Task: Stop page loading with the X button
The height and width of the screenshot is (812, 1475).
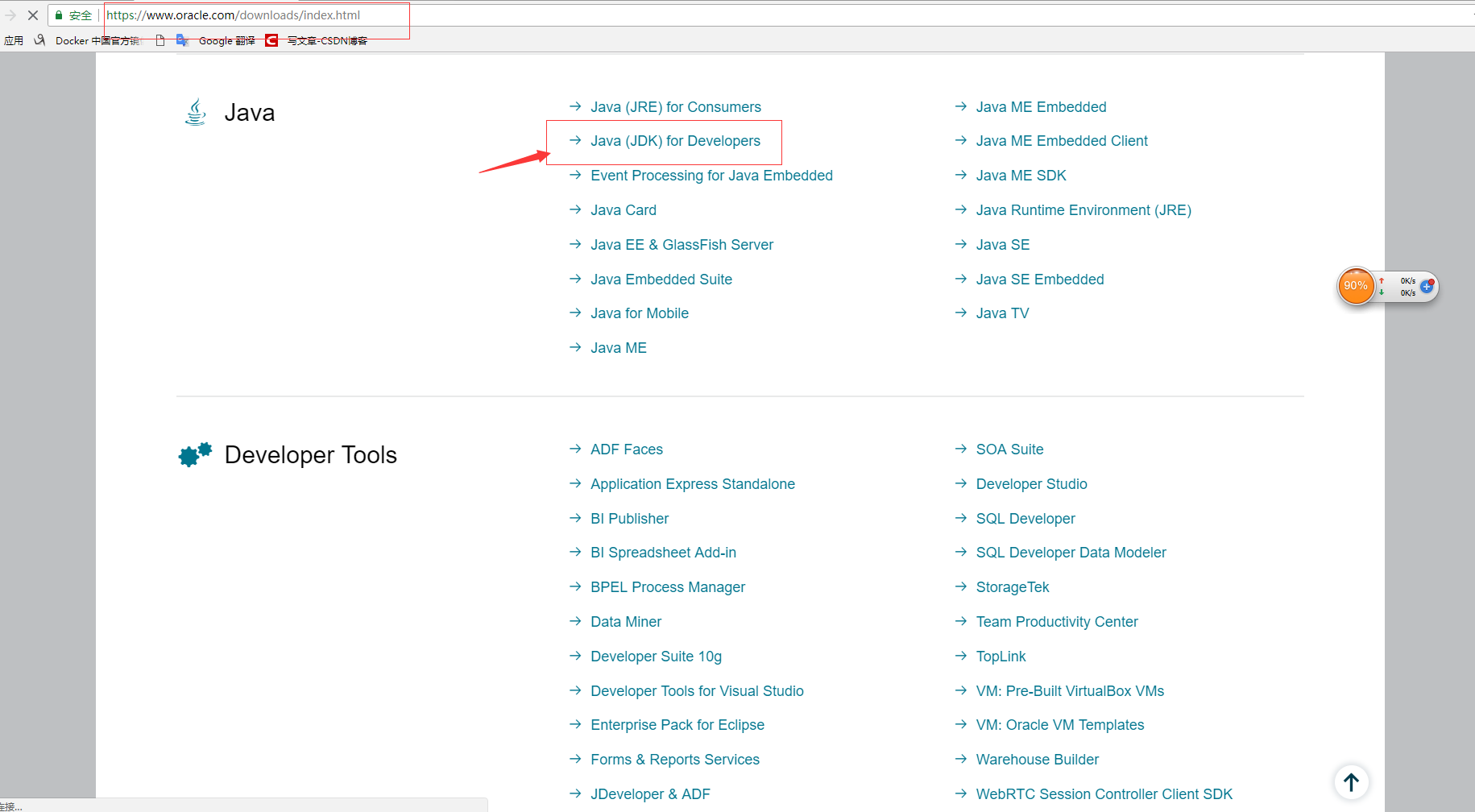Action: point(33,15)
